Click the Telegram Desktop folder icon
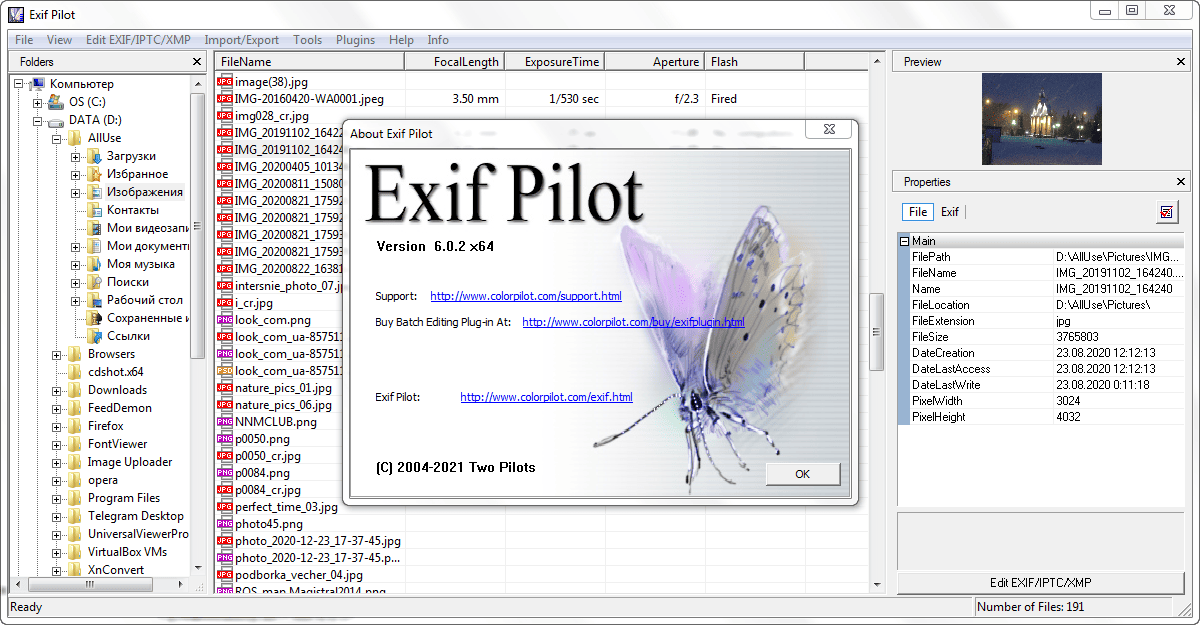The image size is (1200, 625). click(x=75, y=516)
